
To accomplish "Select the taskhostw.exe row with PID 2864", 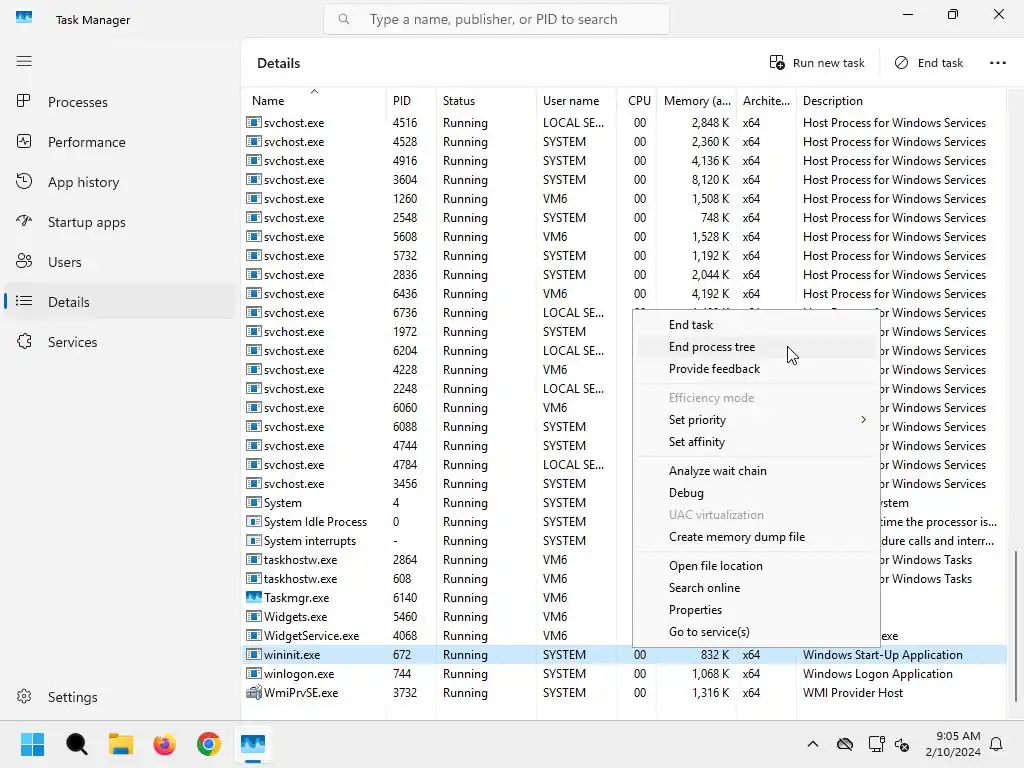I will click(624, 560).
